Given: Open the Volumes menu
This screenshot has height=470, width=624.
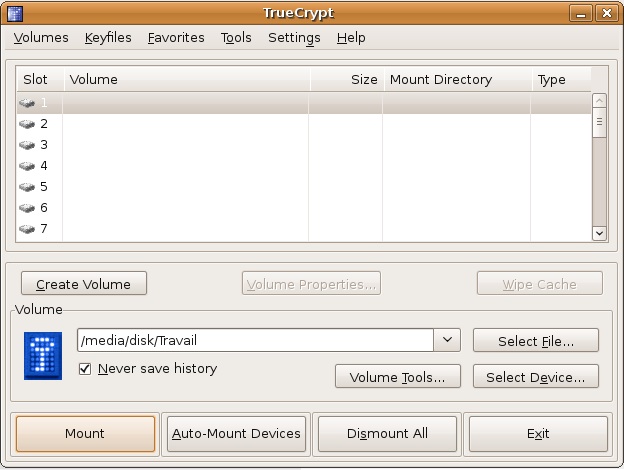Looking at the screenshot, I should [41, 38].
